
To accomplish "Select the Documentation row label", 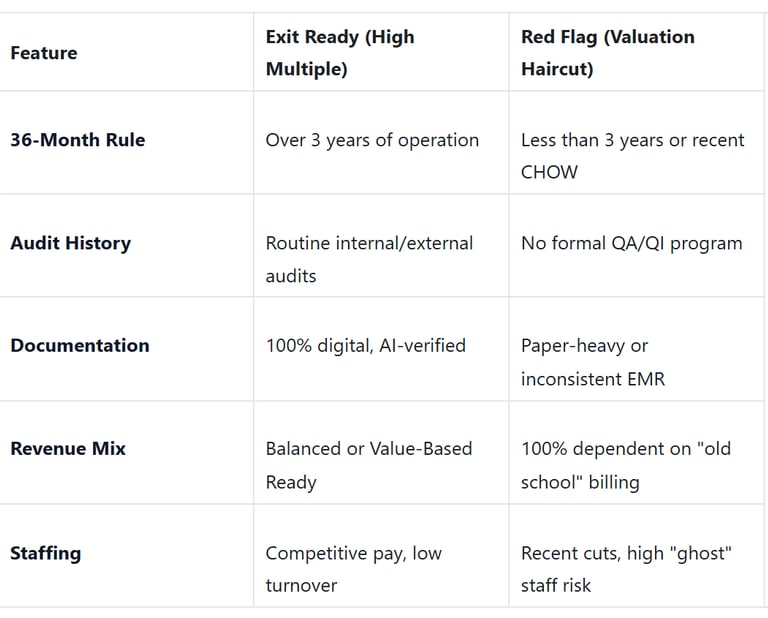I will [79, 345].
